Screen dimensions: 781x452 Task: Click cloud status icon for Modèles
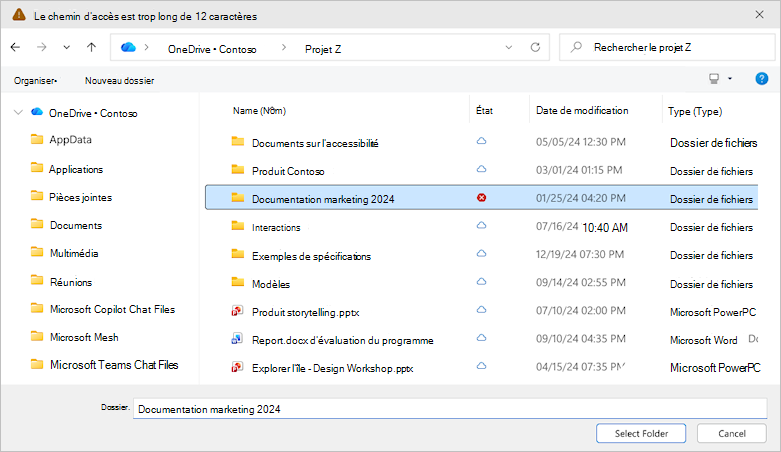481,282
